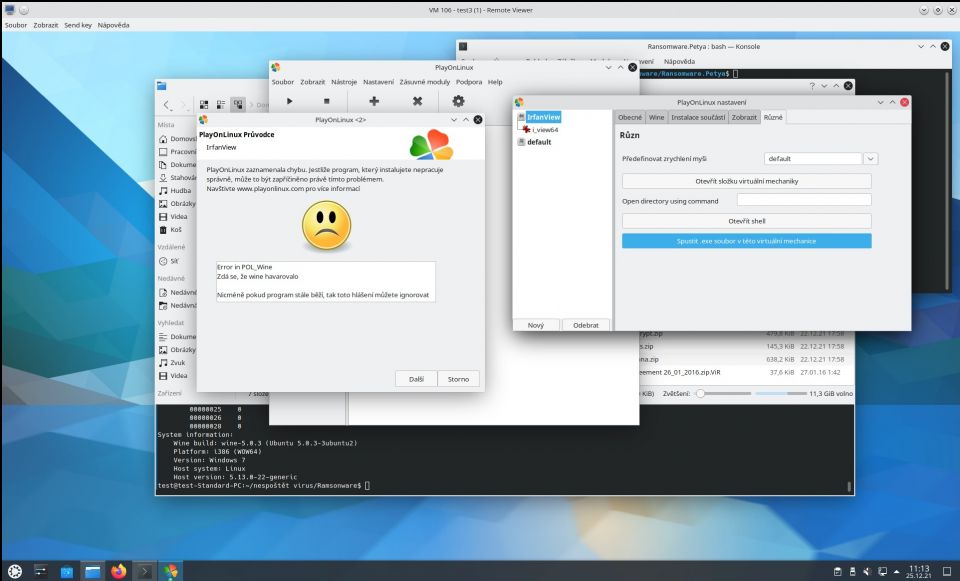
Task: Switch to the Obecné tab
Action: click(x=629, y=117)
